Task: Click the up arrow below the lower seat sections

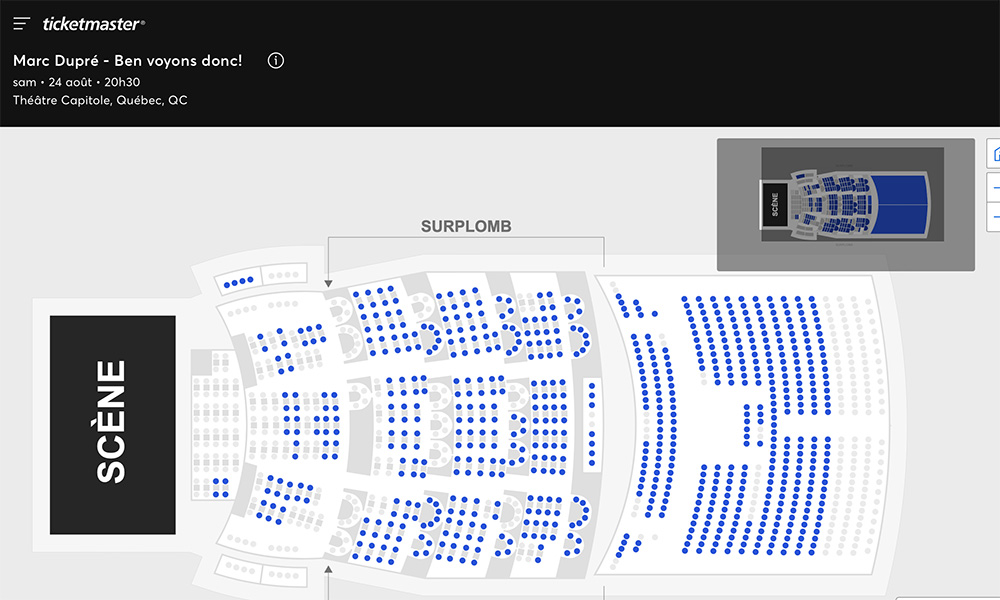Action: click(x=328, y=569)
